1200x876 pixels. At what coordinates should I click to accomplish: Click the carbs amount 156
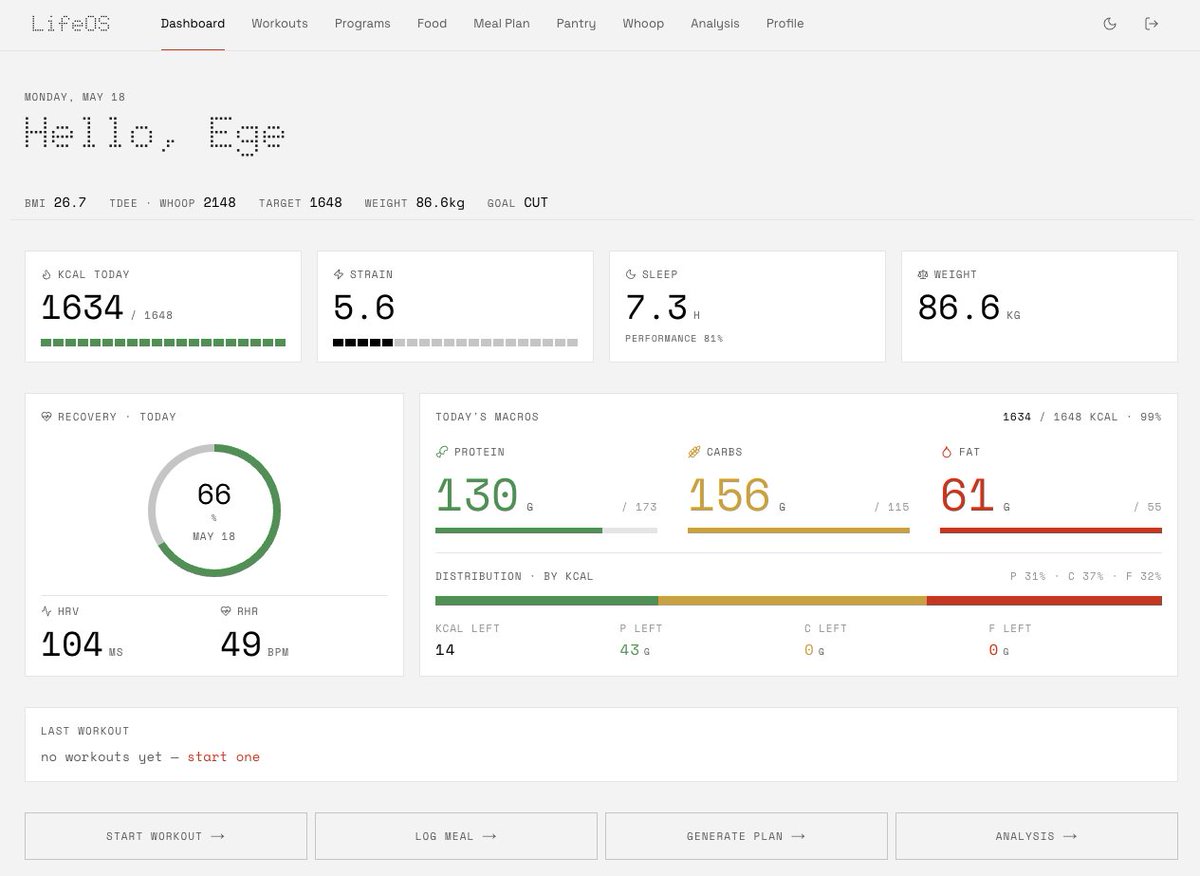(729, 495)
